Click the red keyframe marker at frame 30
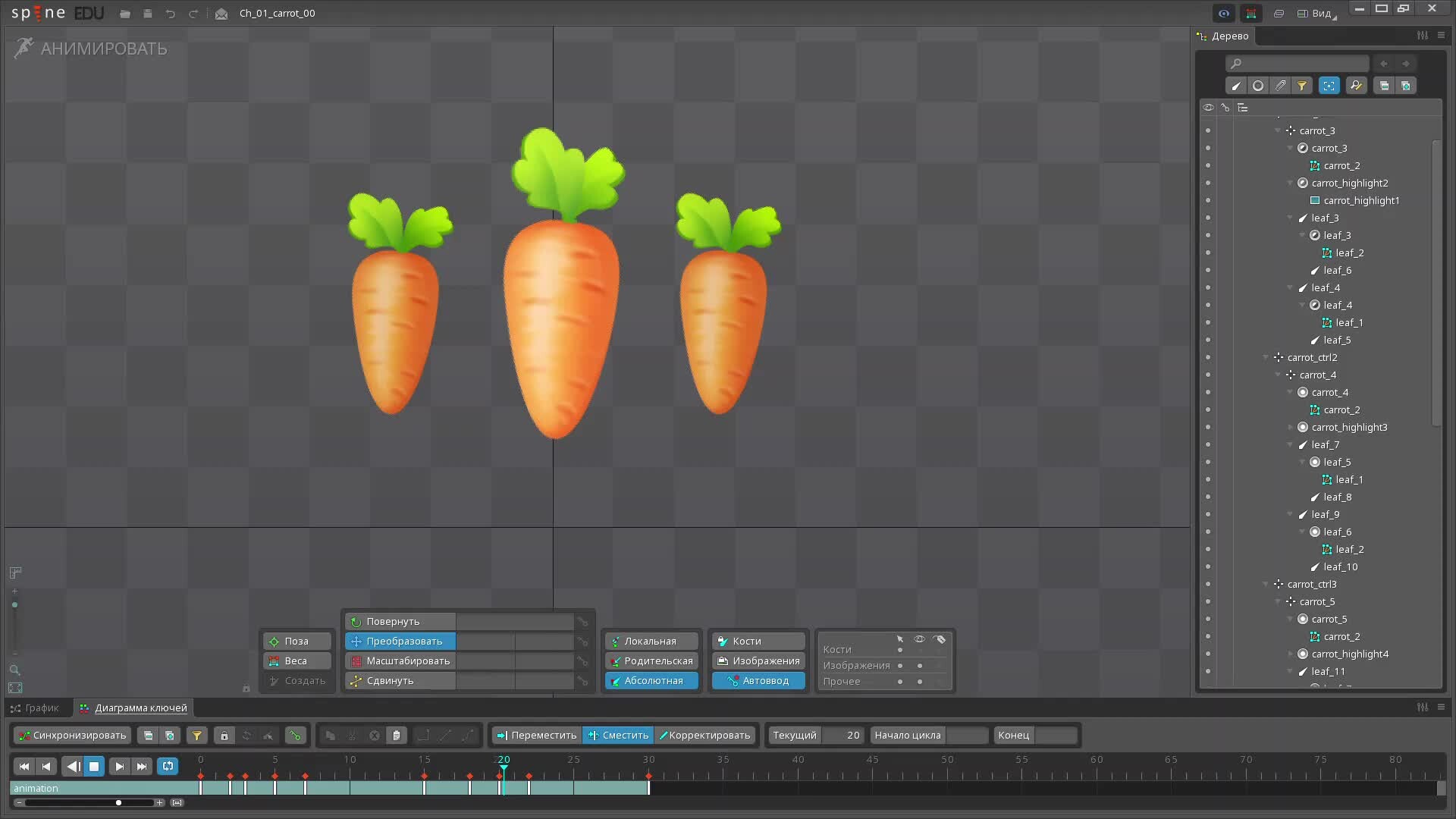This screenshot has width=1456, height=819. click(649, 776)
